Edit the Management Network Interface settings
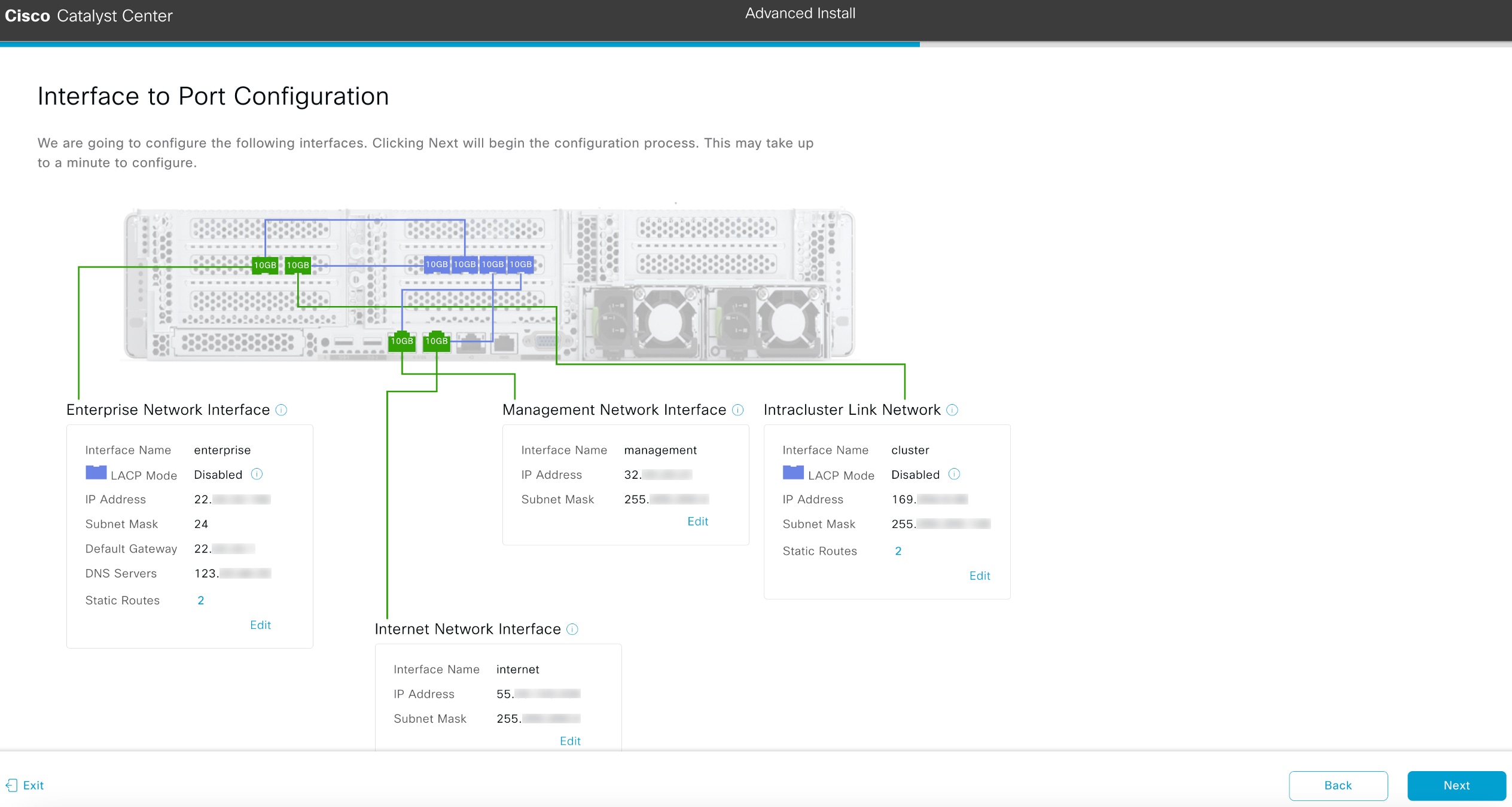 point(697,521)
